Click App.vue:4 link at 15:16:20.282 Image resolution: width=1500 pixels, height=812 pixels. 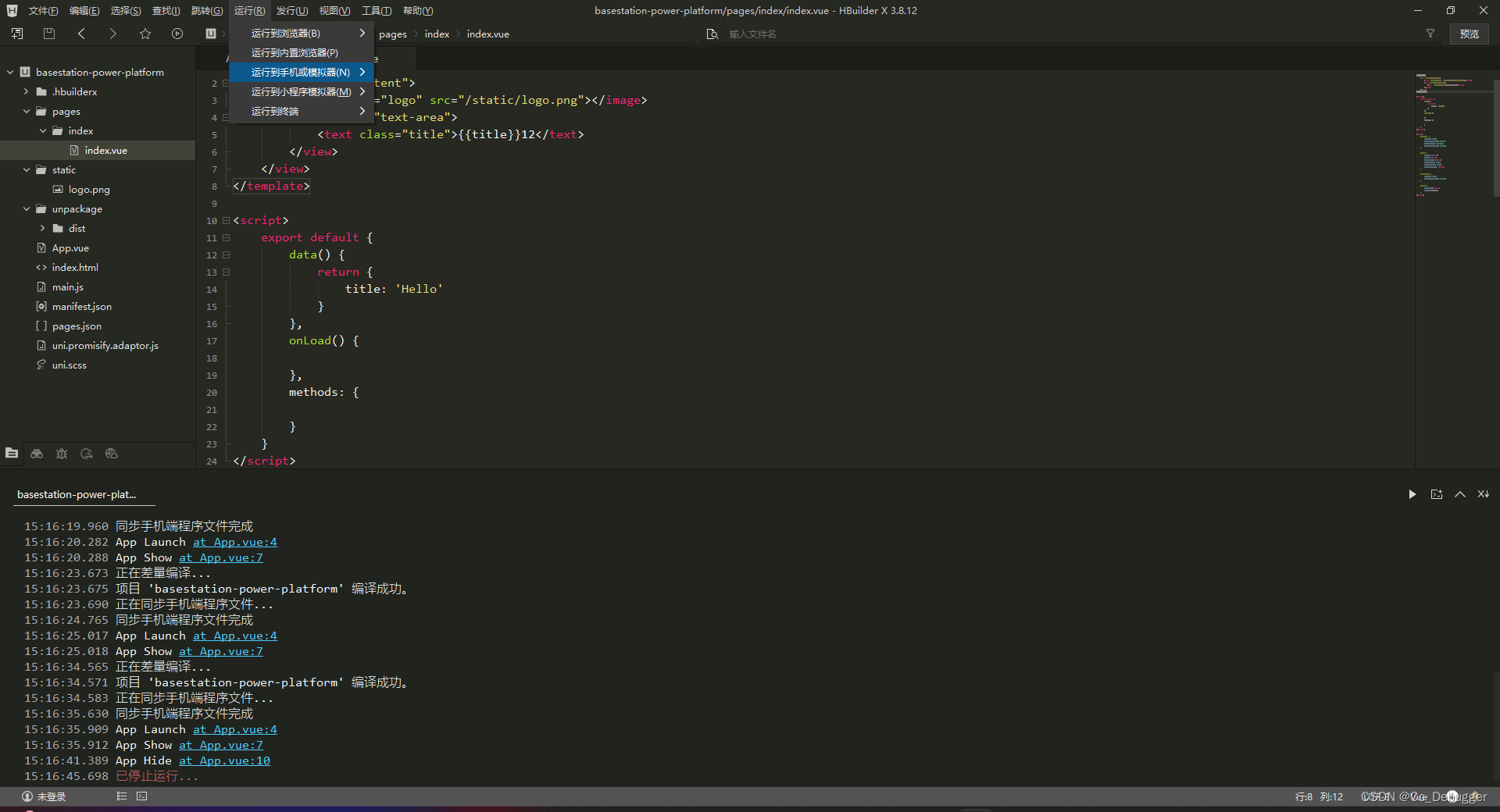click(235, 542)
